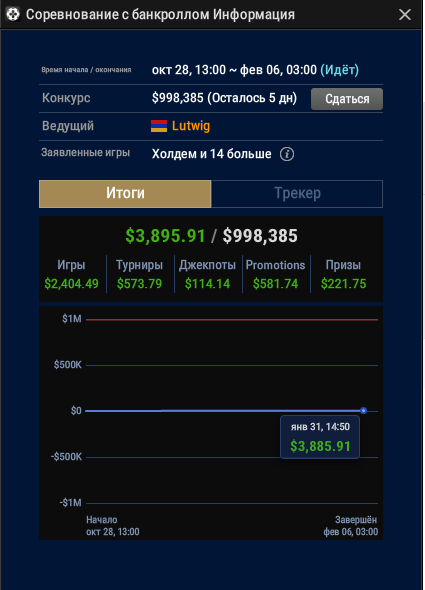425x590 pixels.
Task: Click the -$500K axis label
Action: point(66,457)
